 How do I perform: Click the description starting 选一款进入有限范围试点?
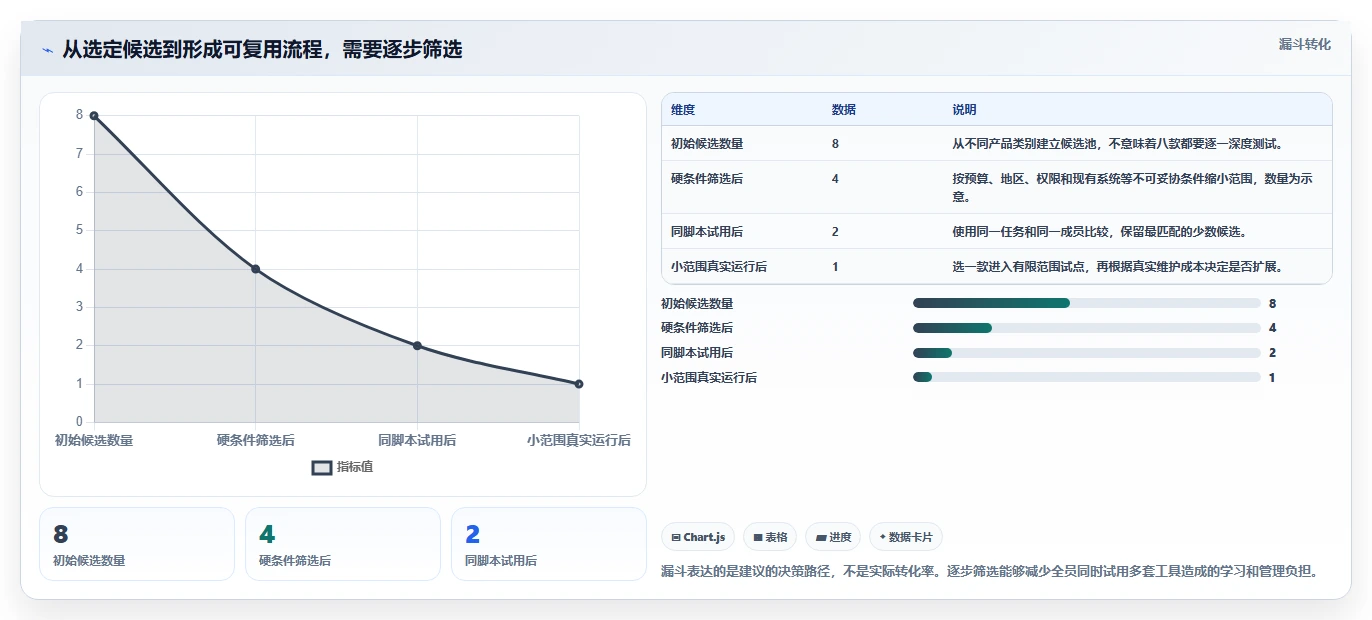1117,267
